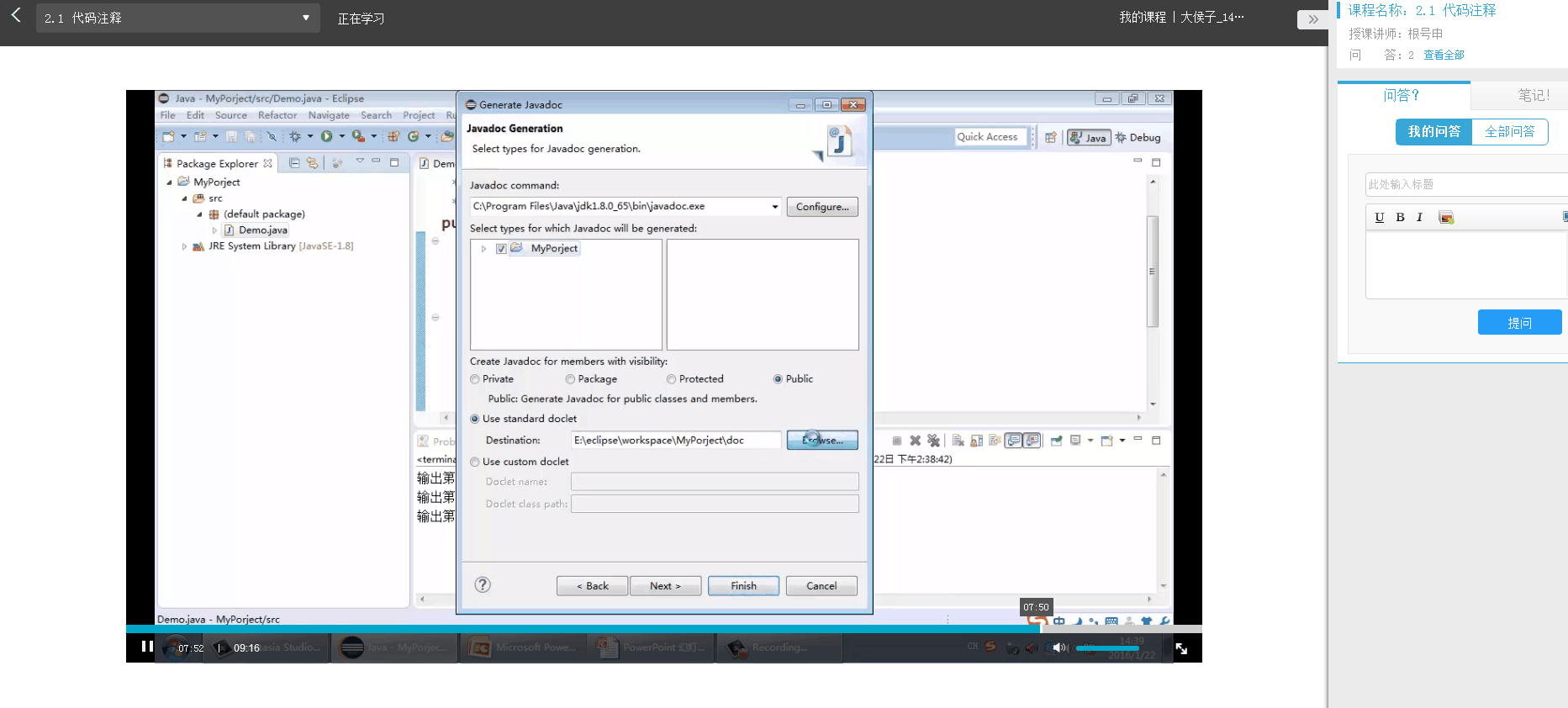
Task: Open Eclipse Navigate menu
Action: pyautogui.click(x=329, y=115)
